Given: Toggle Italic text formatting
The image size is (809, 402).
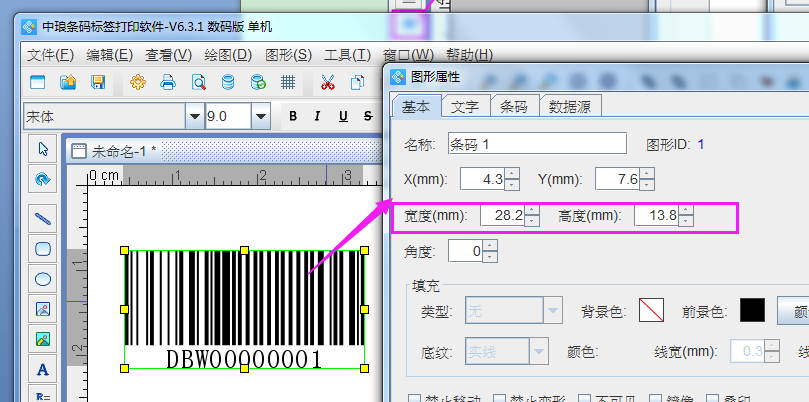Looking at the screenshot, I should [317, 116].
